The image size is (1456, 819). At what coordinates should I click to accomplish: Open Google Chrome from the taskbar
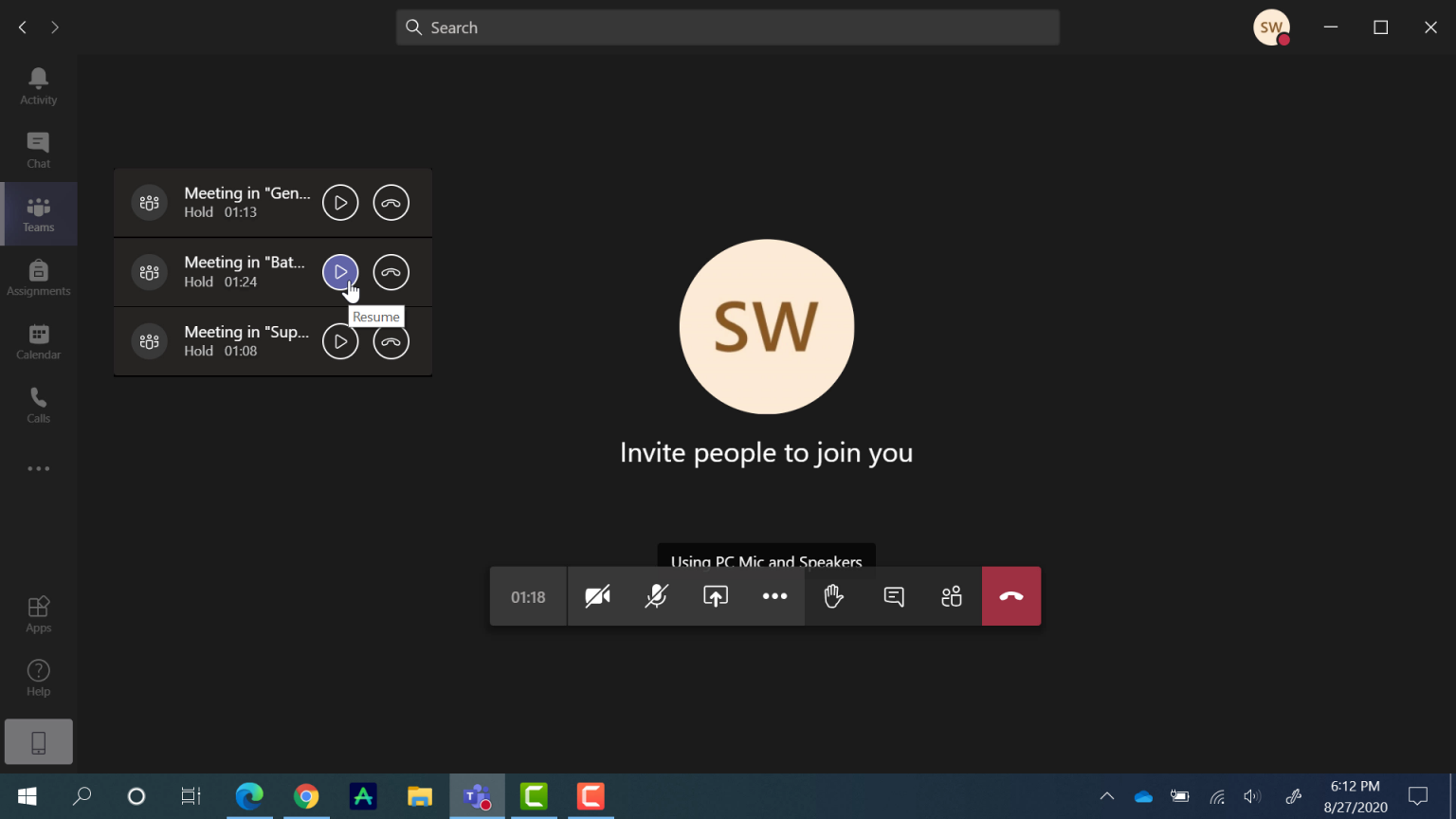click(306, 796)
